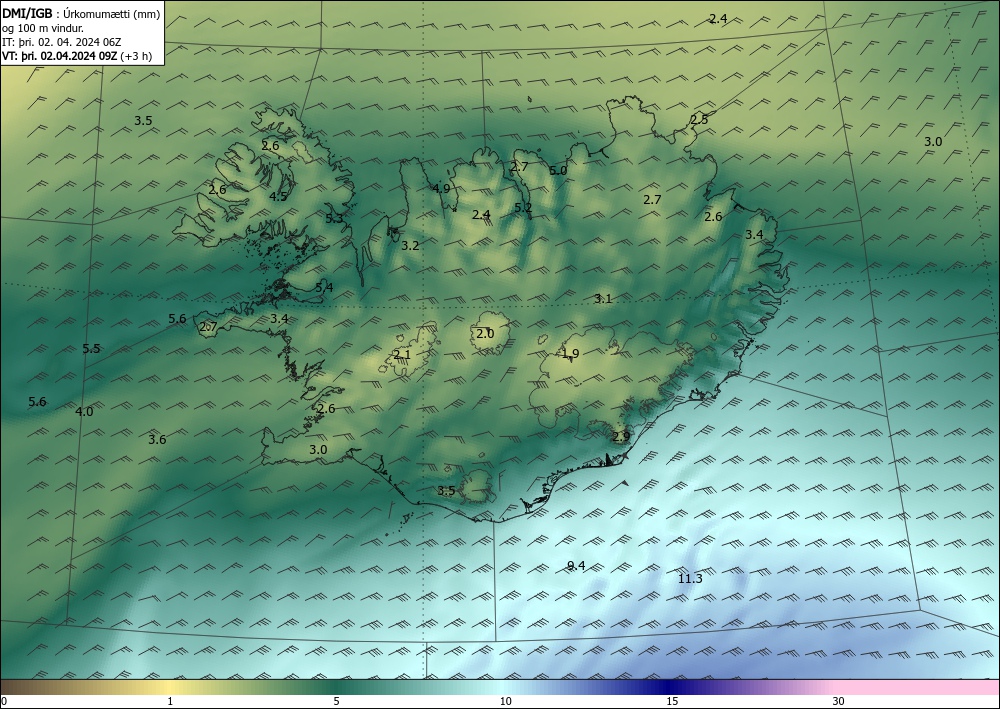Click the 4.9 value on the map

[441, 189]
